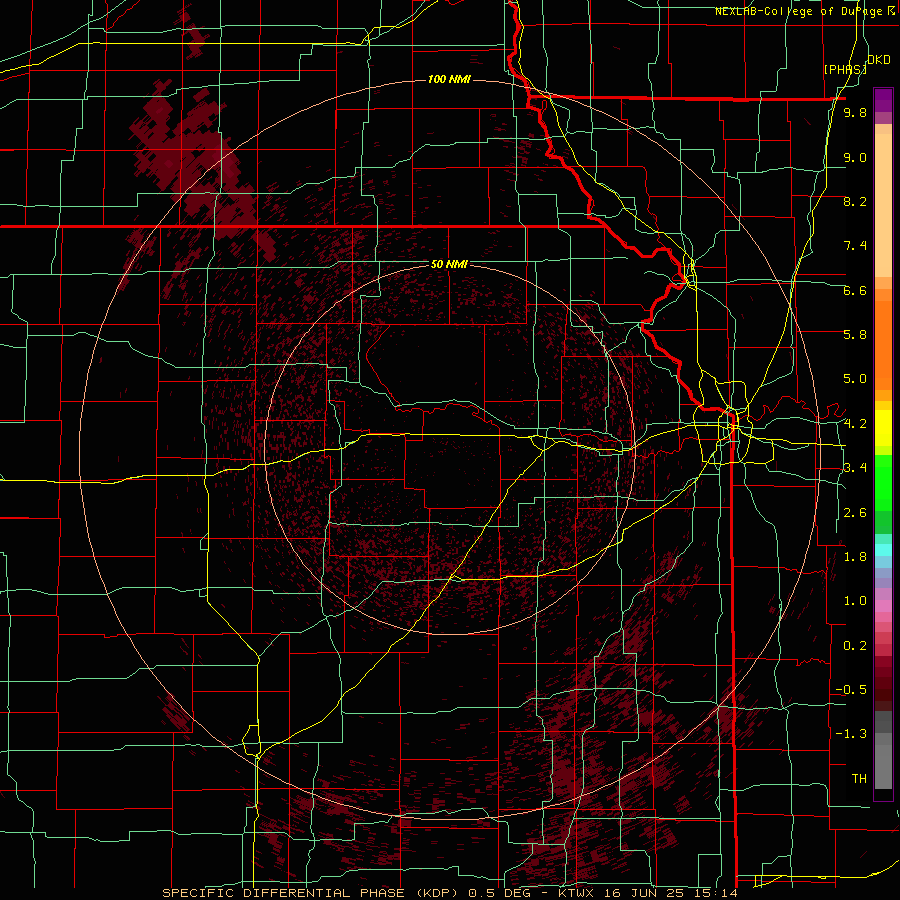900x900 pixels.
Task: Click the -1.3 value on color scale
Action: click(x=851, y=734)
